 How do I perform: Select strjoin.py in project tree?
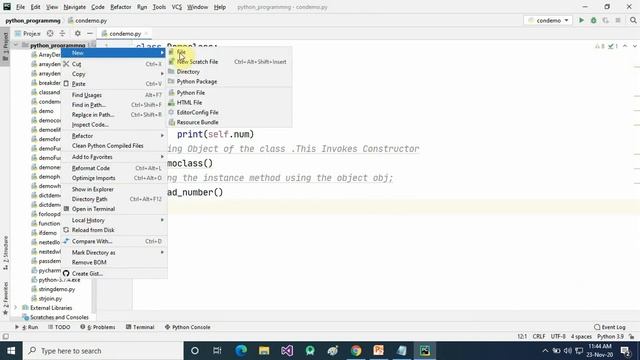tap(47, 298)
